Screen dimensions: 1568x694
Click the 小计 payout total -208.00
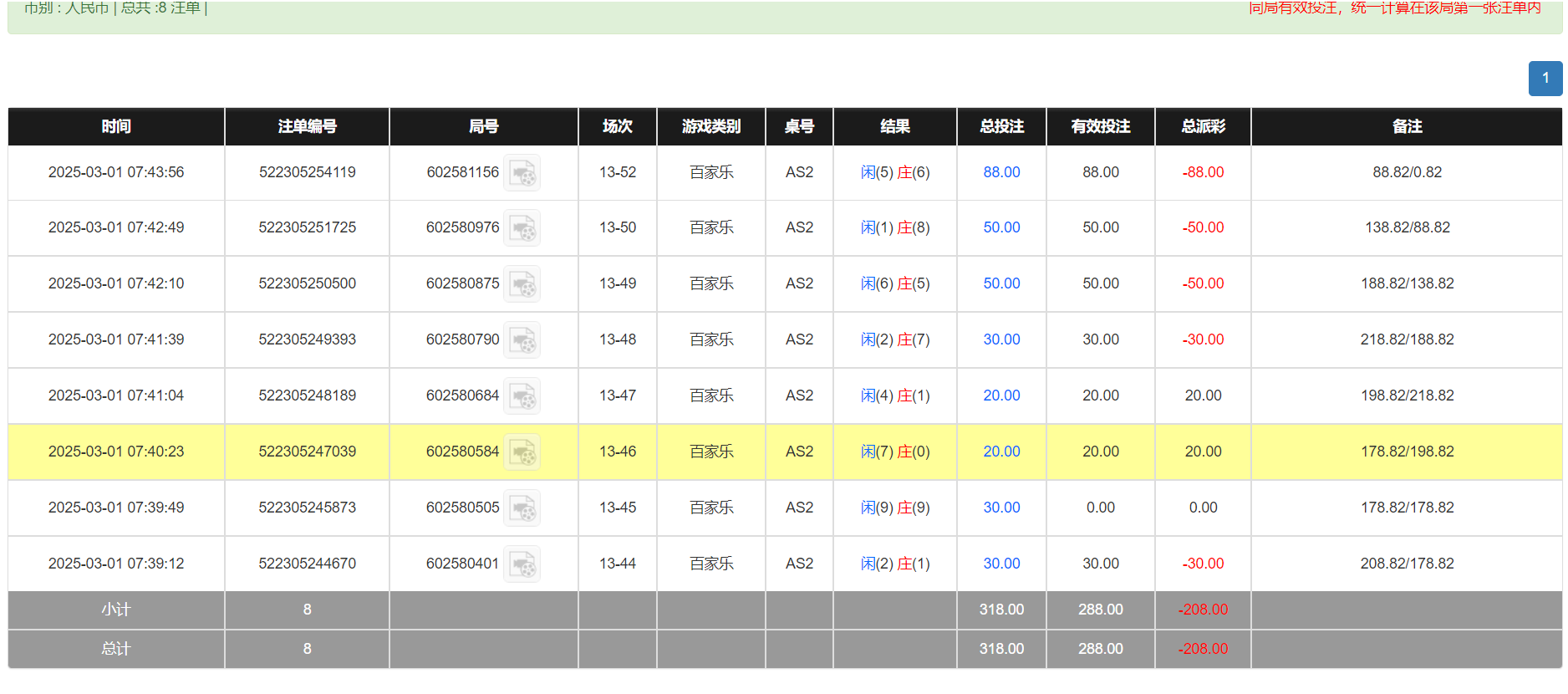point(1203,610)
